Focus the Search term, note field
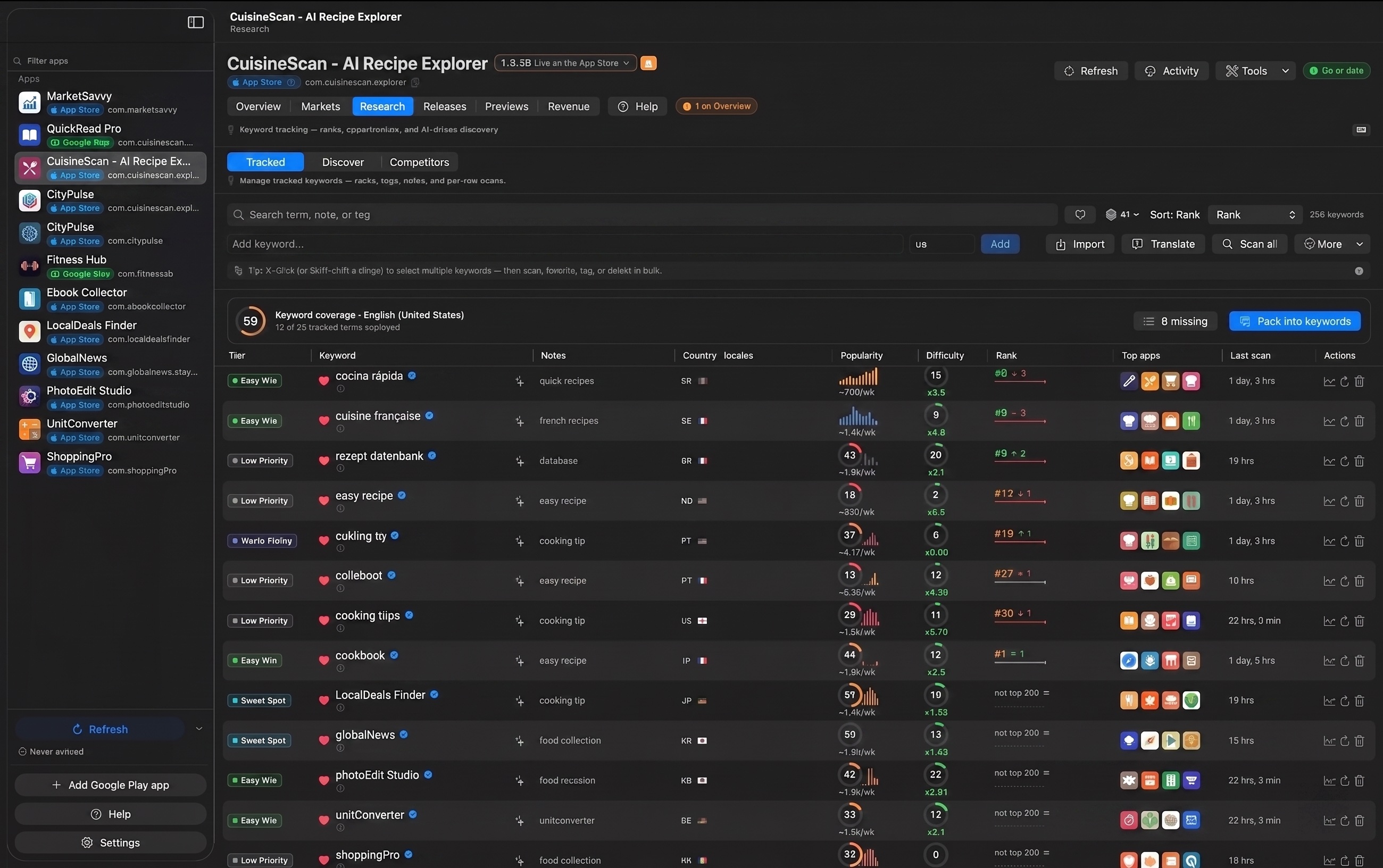 click(642, 215)
